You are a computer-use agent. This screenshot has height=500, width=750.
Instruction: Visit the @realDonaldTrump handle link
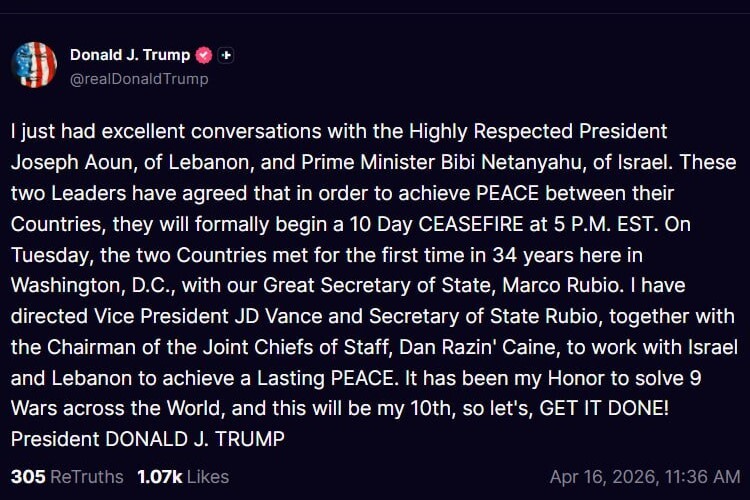pos(139,78)
